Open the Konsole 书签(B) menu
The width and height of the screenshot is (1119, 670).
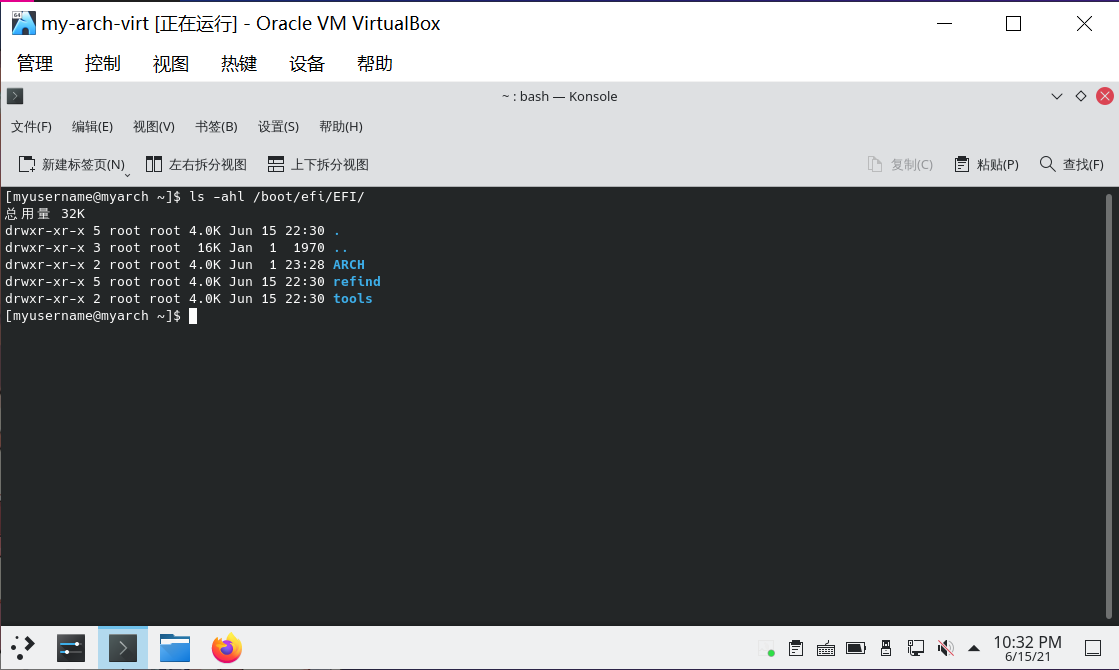pos(216,127)
